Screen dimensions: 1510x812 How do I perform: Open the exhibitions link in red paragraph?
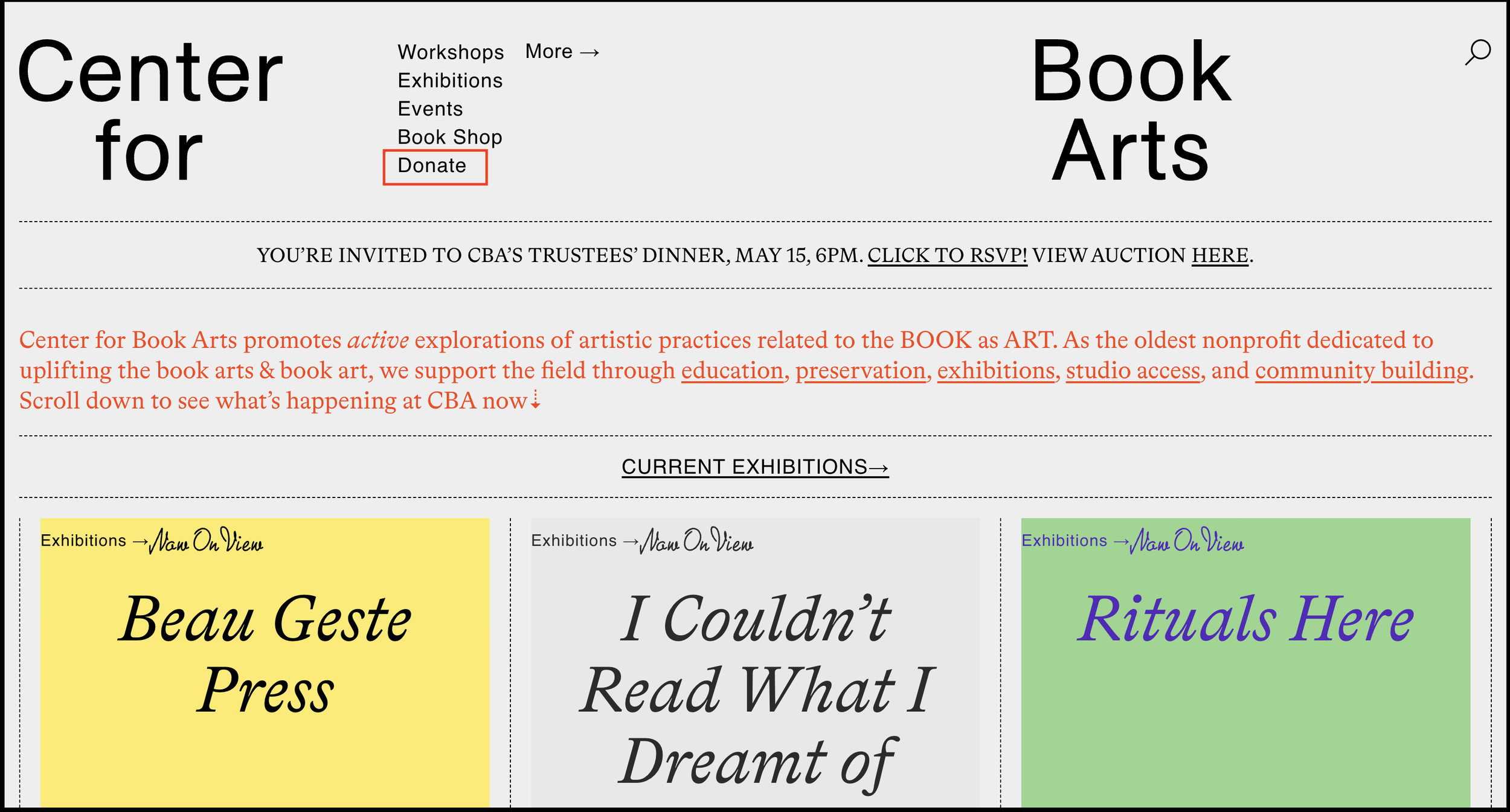995,371
